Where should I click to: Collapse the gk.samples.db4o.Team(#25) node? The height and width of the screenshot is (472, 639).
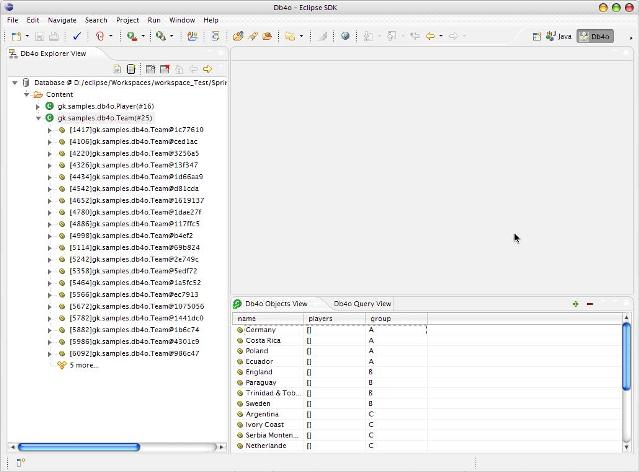click(x=38, y=118)
